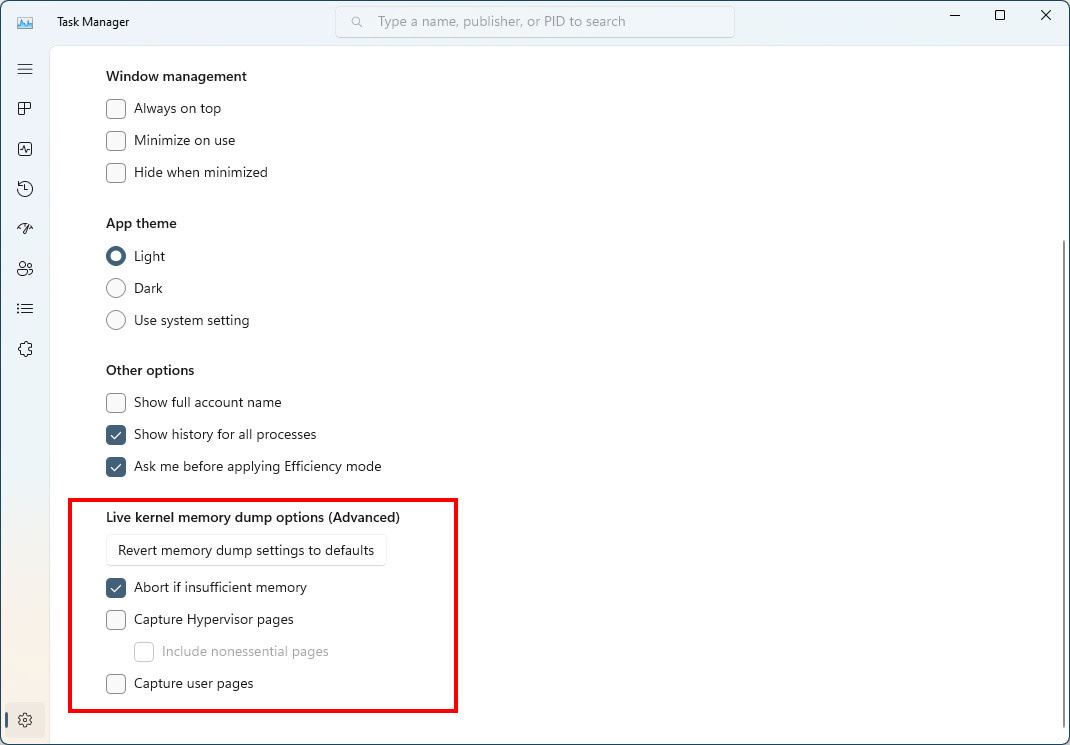This screenshot has height=745, width=1070.
Task: Select the Use system setting theme
Action: click(115, 320)
